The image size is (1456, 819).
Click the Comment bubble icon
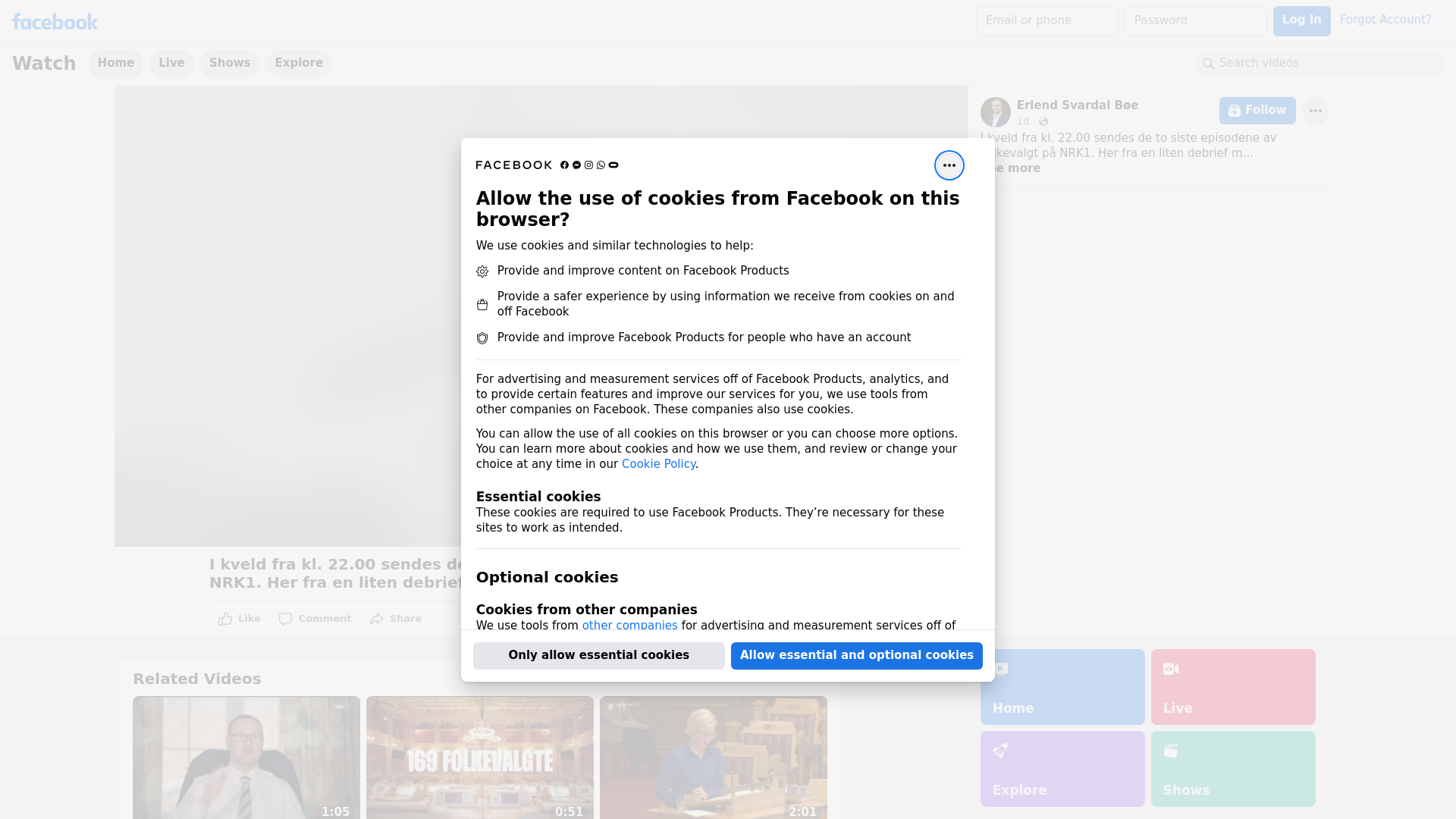click(285, 619)
